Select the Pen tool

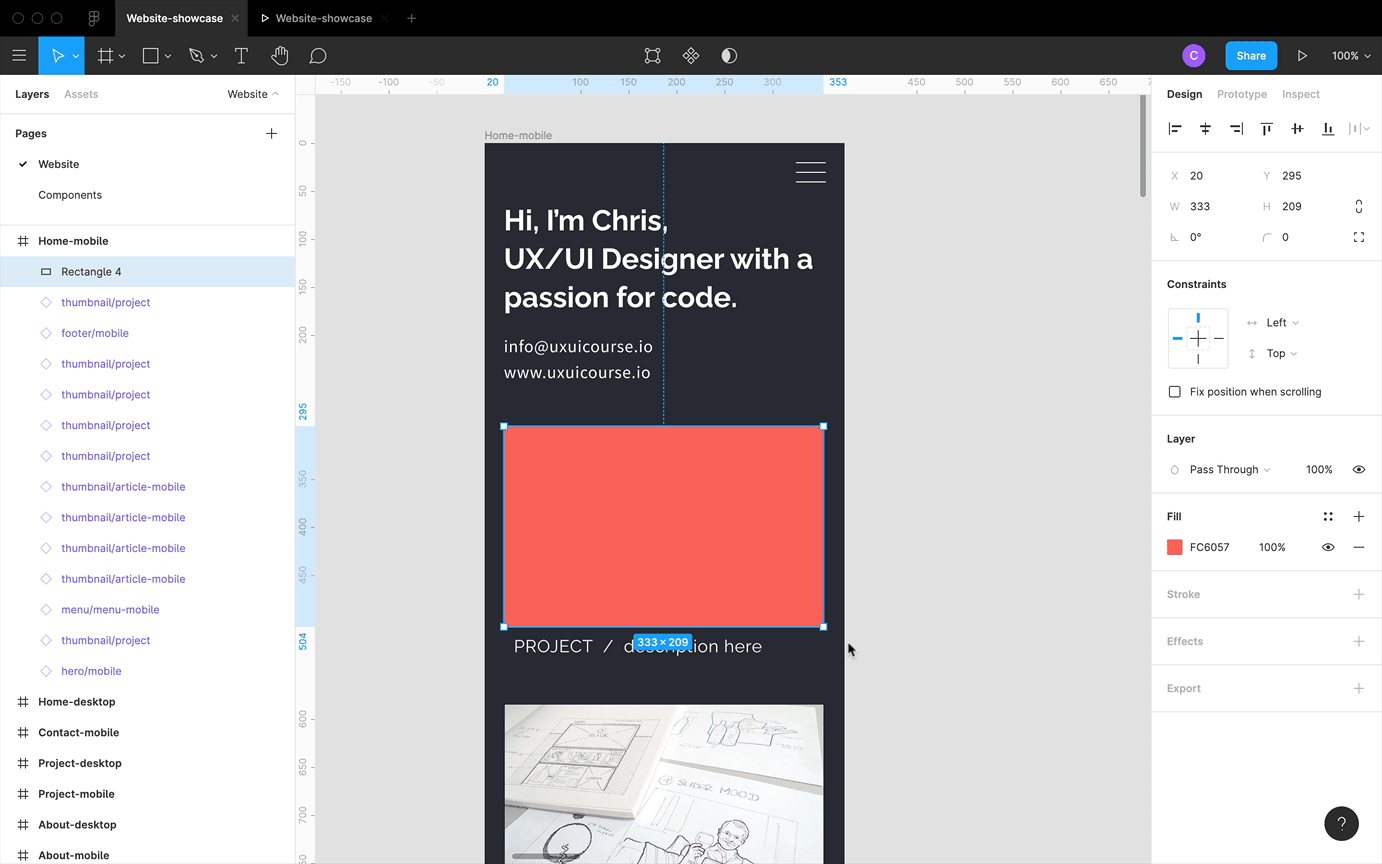coord(196,56)
